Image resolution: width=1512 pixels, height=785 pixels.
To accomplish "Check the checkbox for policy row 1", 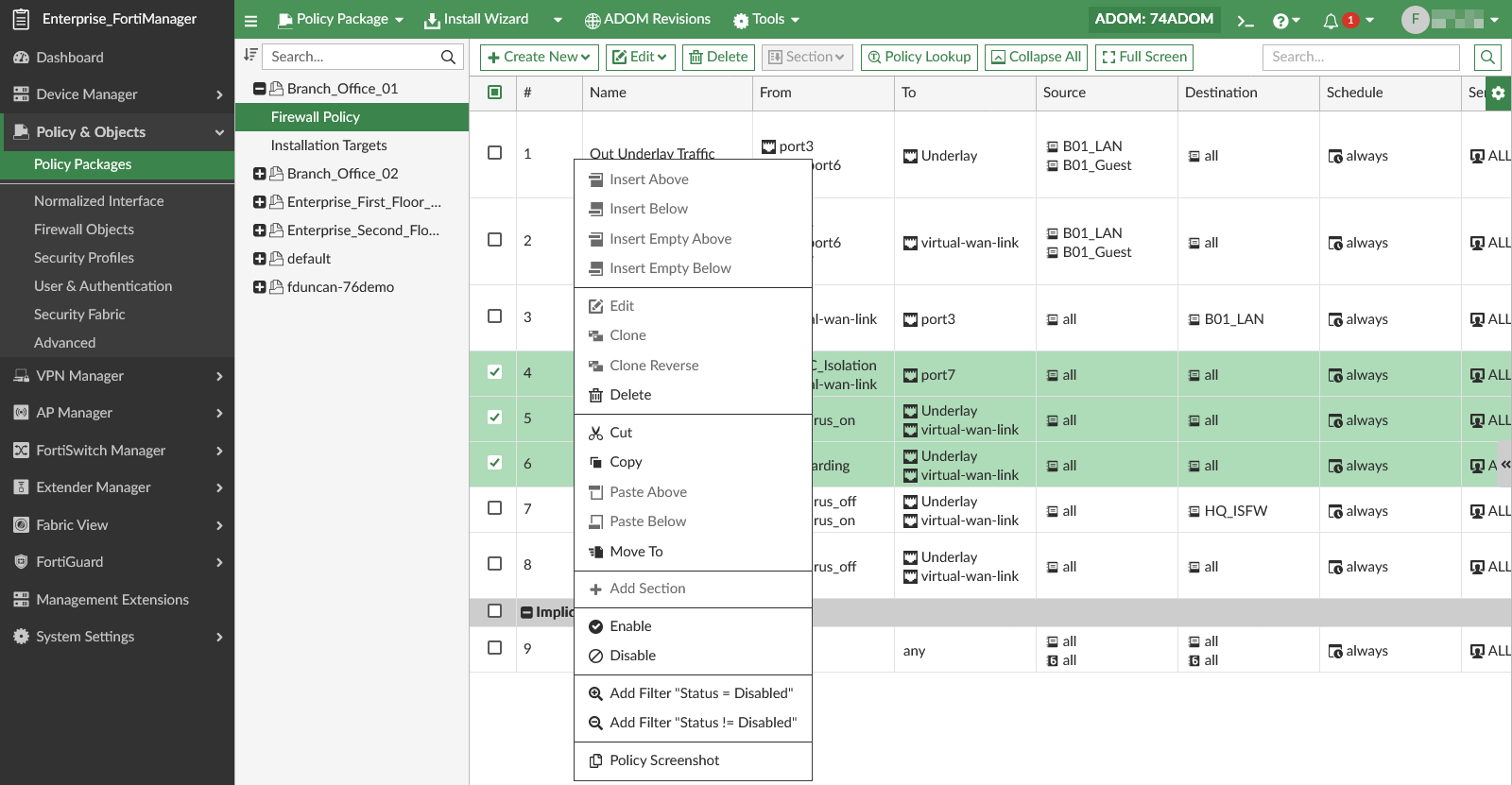I will point(494,153).
